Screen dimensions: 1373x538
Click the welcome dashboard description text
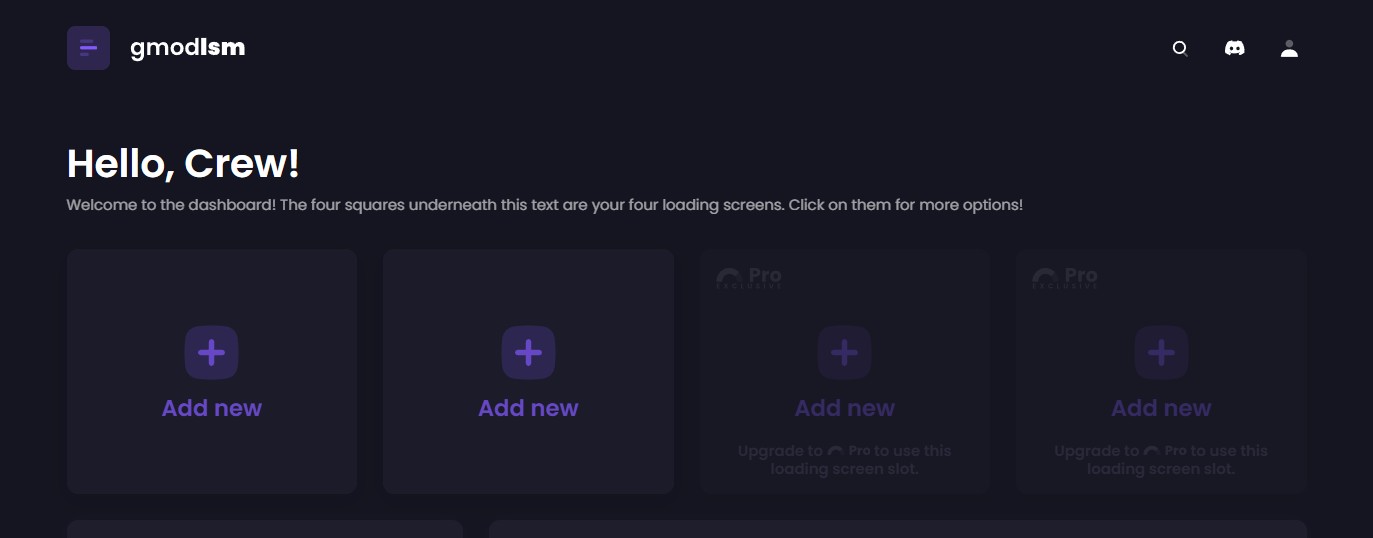(x=544, y=205)
